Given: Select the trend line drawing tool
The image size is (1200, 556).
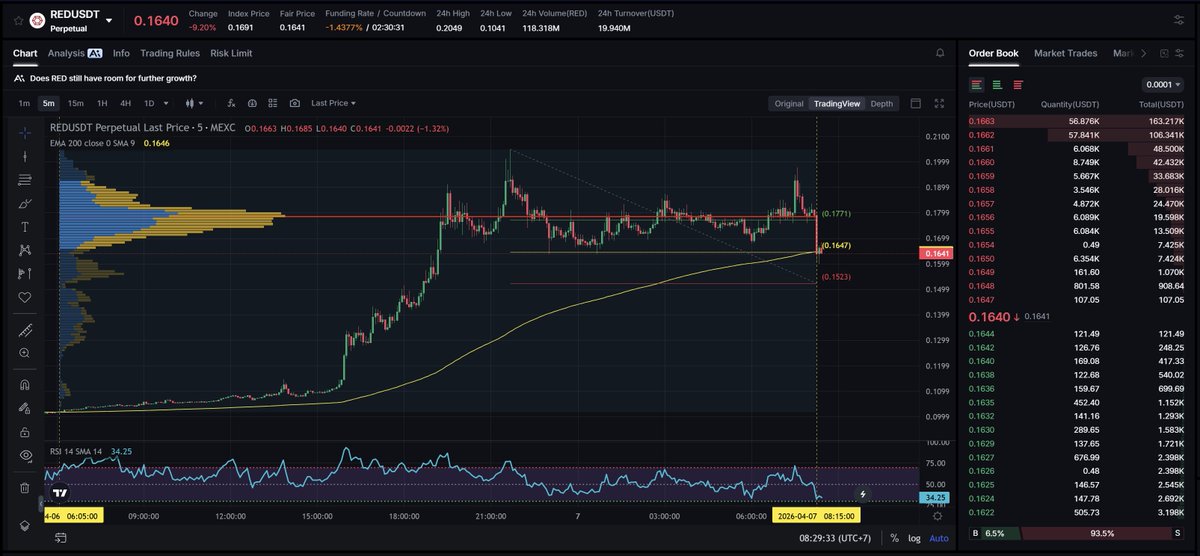Looking at the screenshot, I should coord(25,156).
